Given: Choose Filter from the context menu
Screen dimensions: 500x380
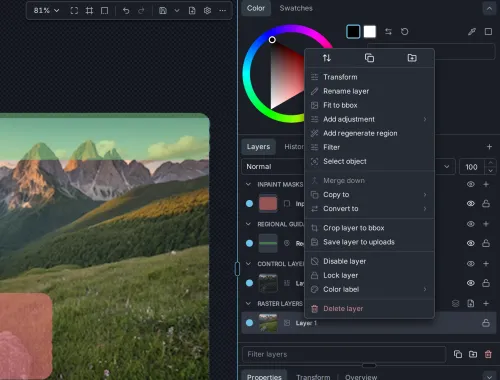Looking at the screenshot, I should point(369,147).
